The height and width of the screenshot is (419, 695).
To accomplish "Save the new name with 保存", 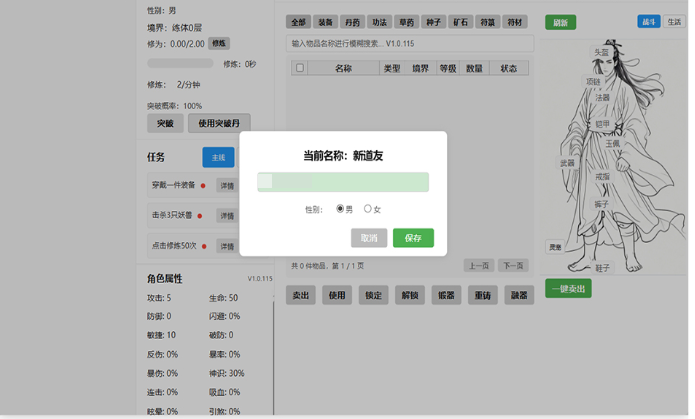I will pyautogui.click(x=413, y=238).
